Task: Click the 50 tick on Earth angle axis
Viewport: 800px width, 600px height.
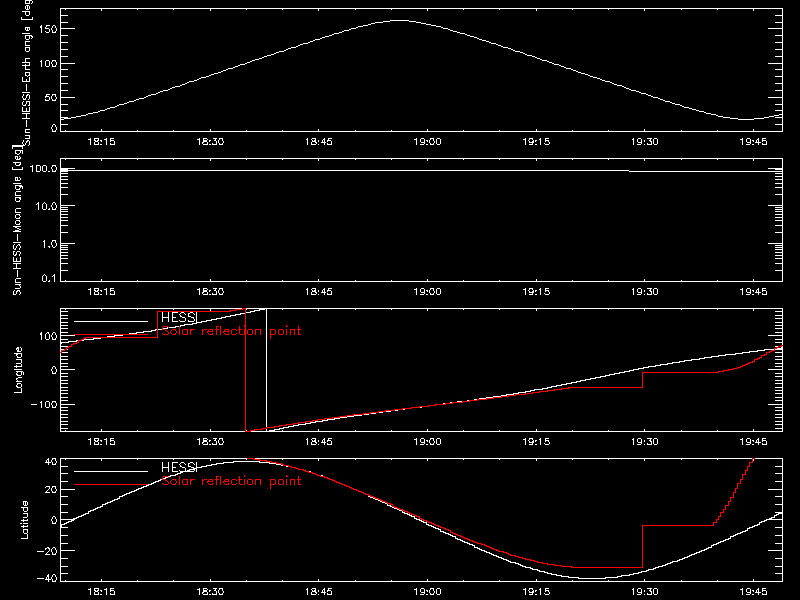Action: (x=51, y=97)
